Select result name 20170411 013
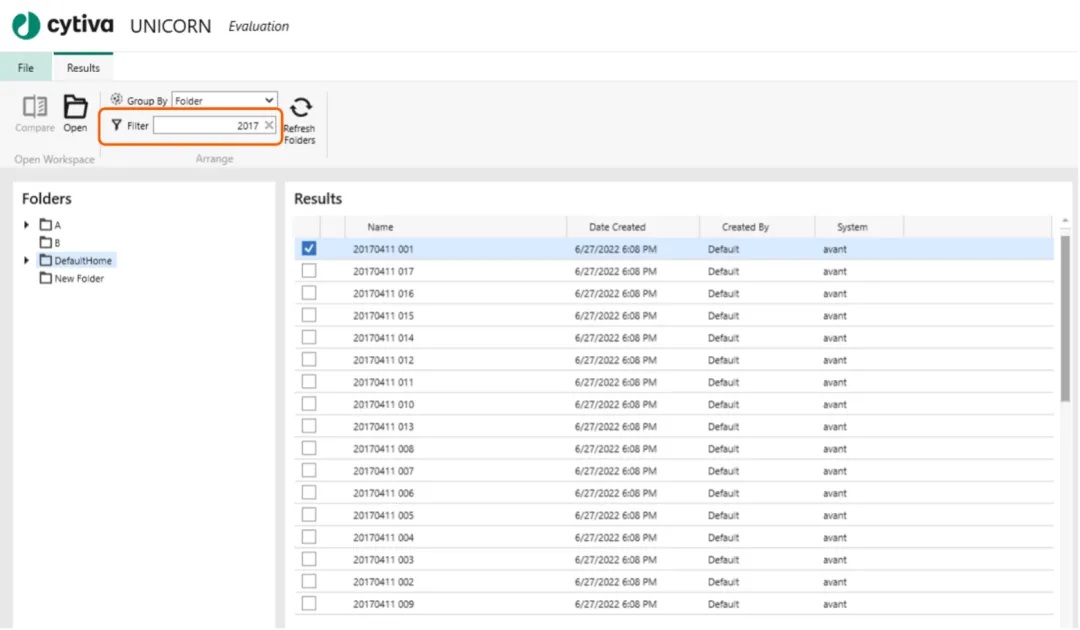The width and height of the screenshot is (1080, 630). (x=384, y=426)
